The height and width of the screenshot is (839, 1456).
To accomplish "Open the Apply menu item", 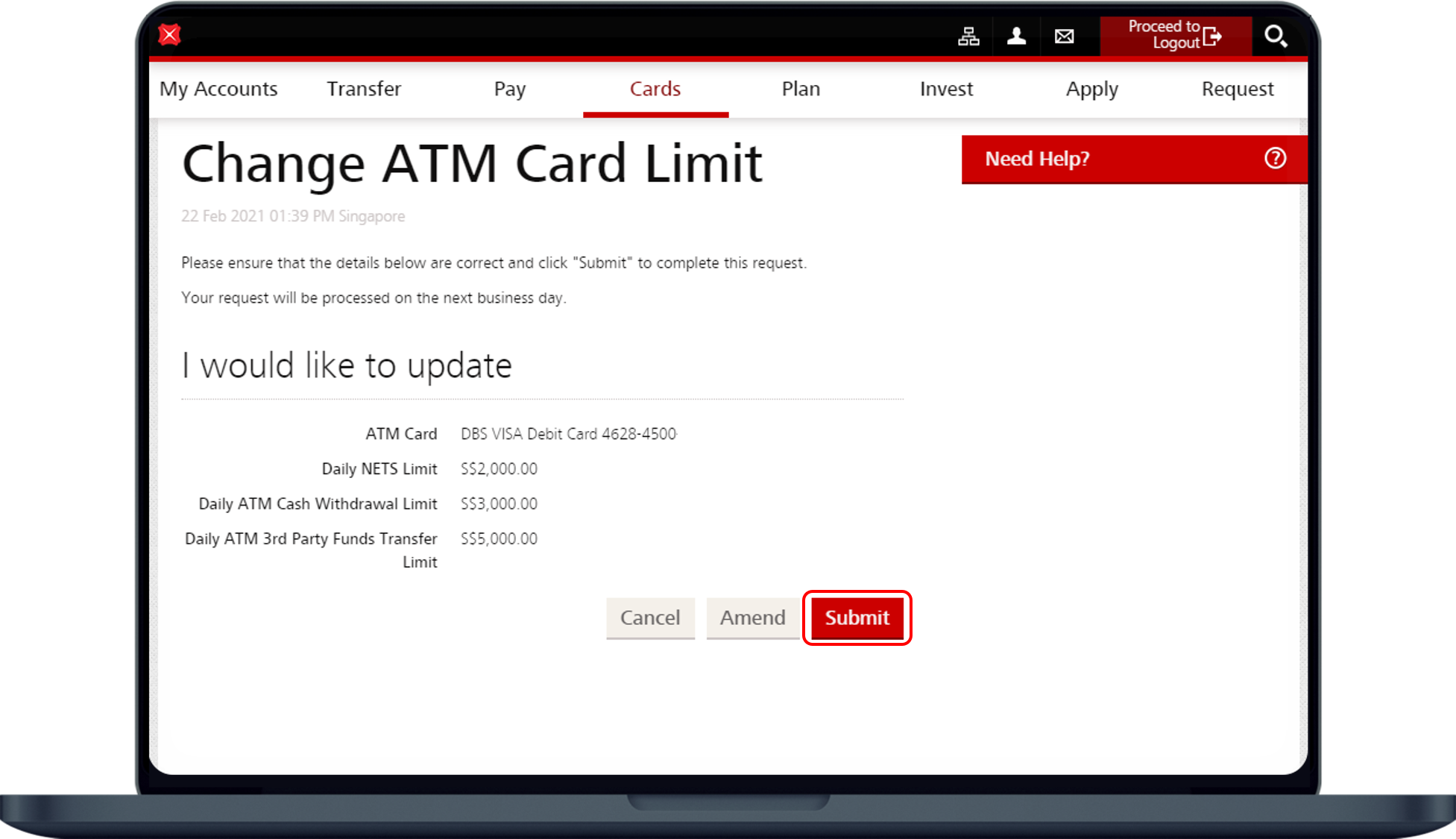I will [1091, 89].
